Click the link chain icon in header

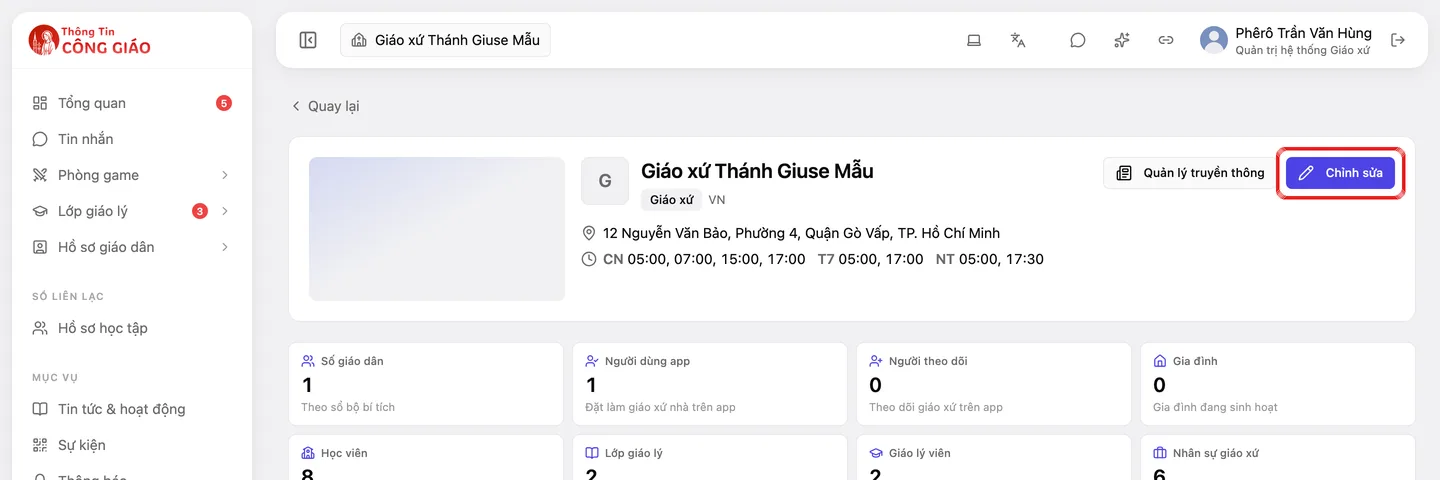coord(1166,40)
